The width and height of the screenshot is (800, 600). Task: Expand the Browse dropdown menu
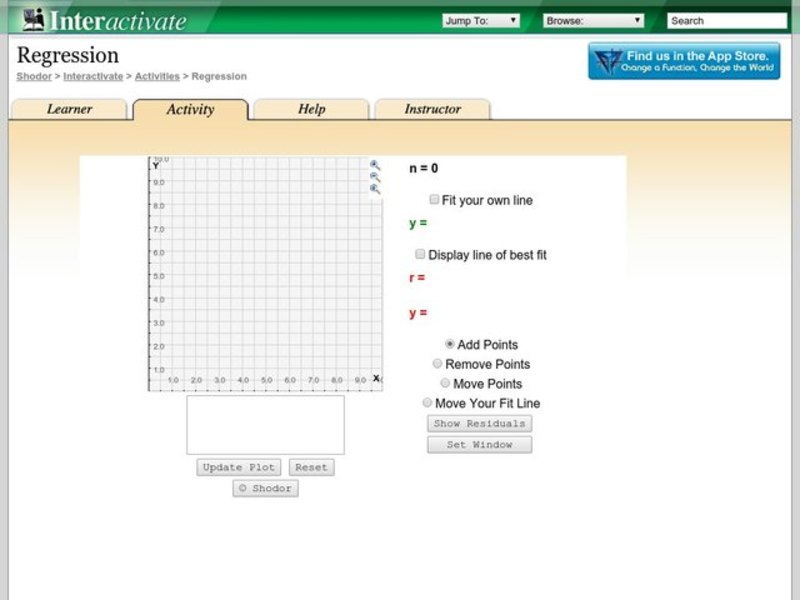593,20
